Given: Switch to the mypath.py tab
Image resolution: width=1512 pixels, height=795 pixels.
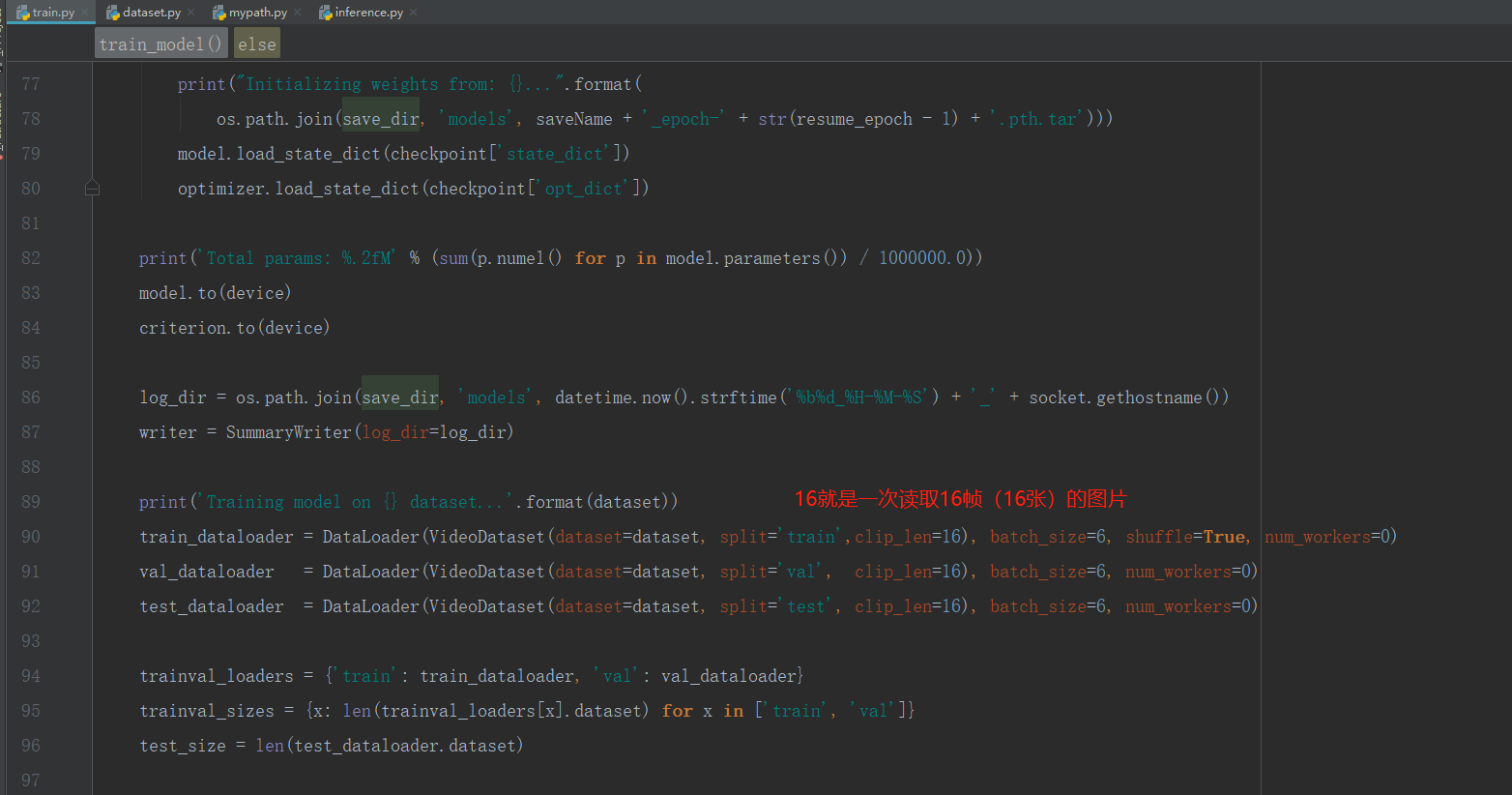Looking at the screenshot, I should [258, 13].
